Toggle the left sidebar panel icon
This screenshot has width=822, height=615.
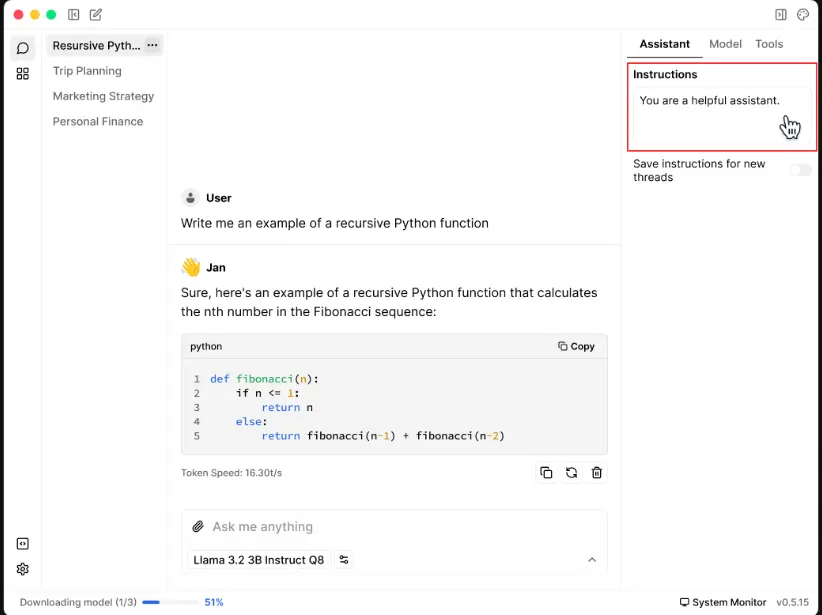[74, 15]
